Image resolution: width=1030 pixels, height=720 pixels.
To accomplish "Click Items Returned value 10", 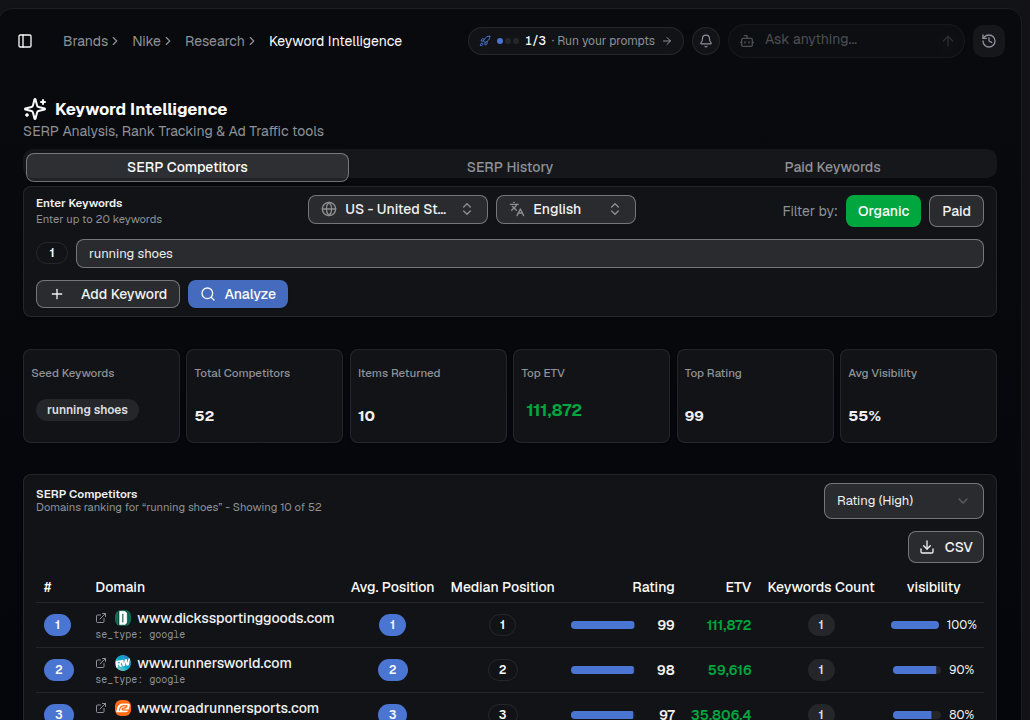I will [366, 416].
